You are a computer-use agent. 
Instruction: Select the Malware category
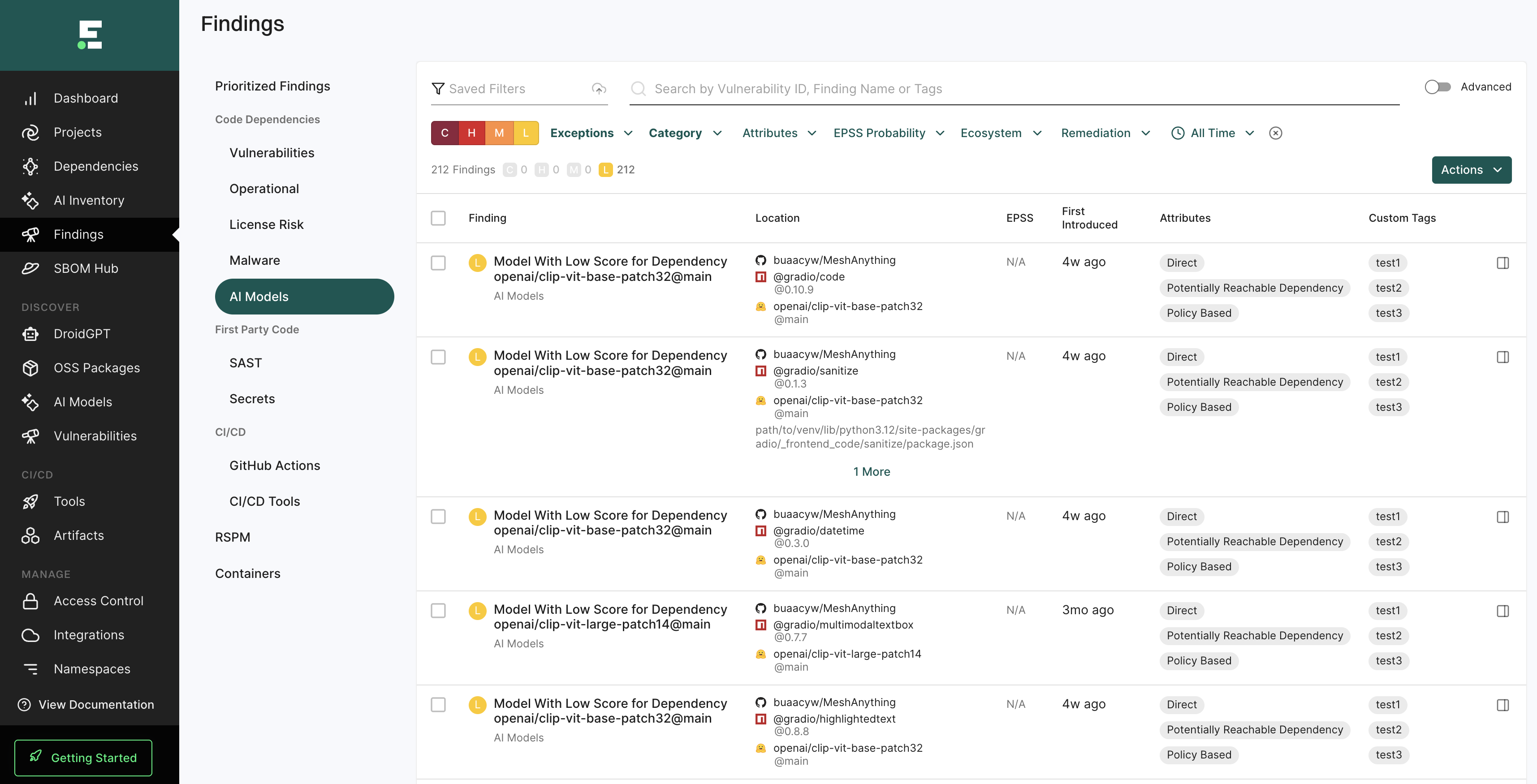tap(255, 261)
